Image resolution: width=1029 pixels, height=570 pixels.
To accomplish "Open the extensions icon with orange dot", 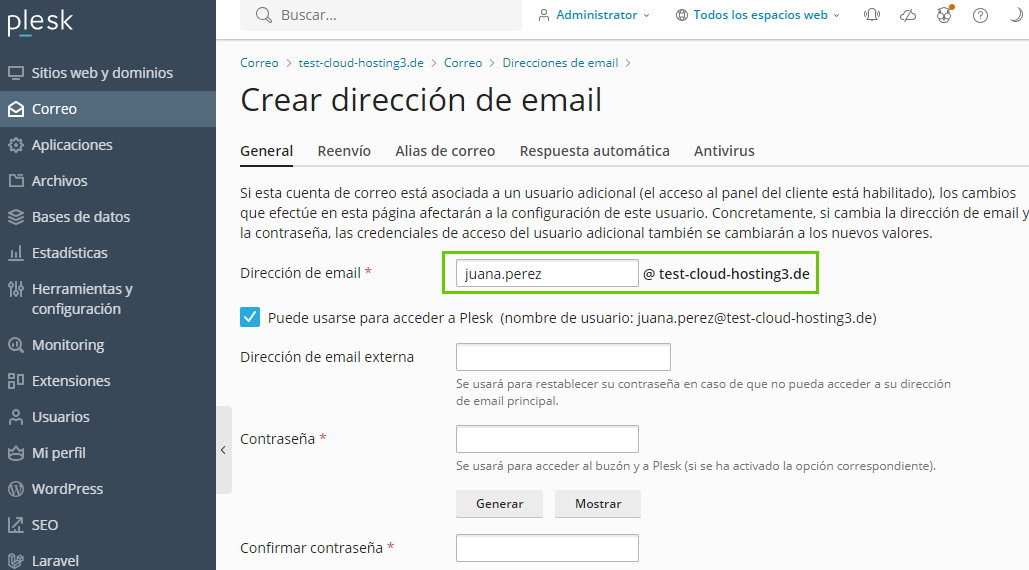I will pos(944,15).
